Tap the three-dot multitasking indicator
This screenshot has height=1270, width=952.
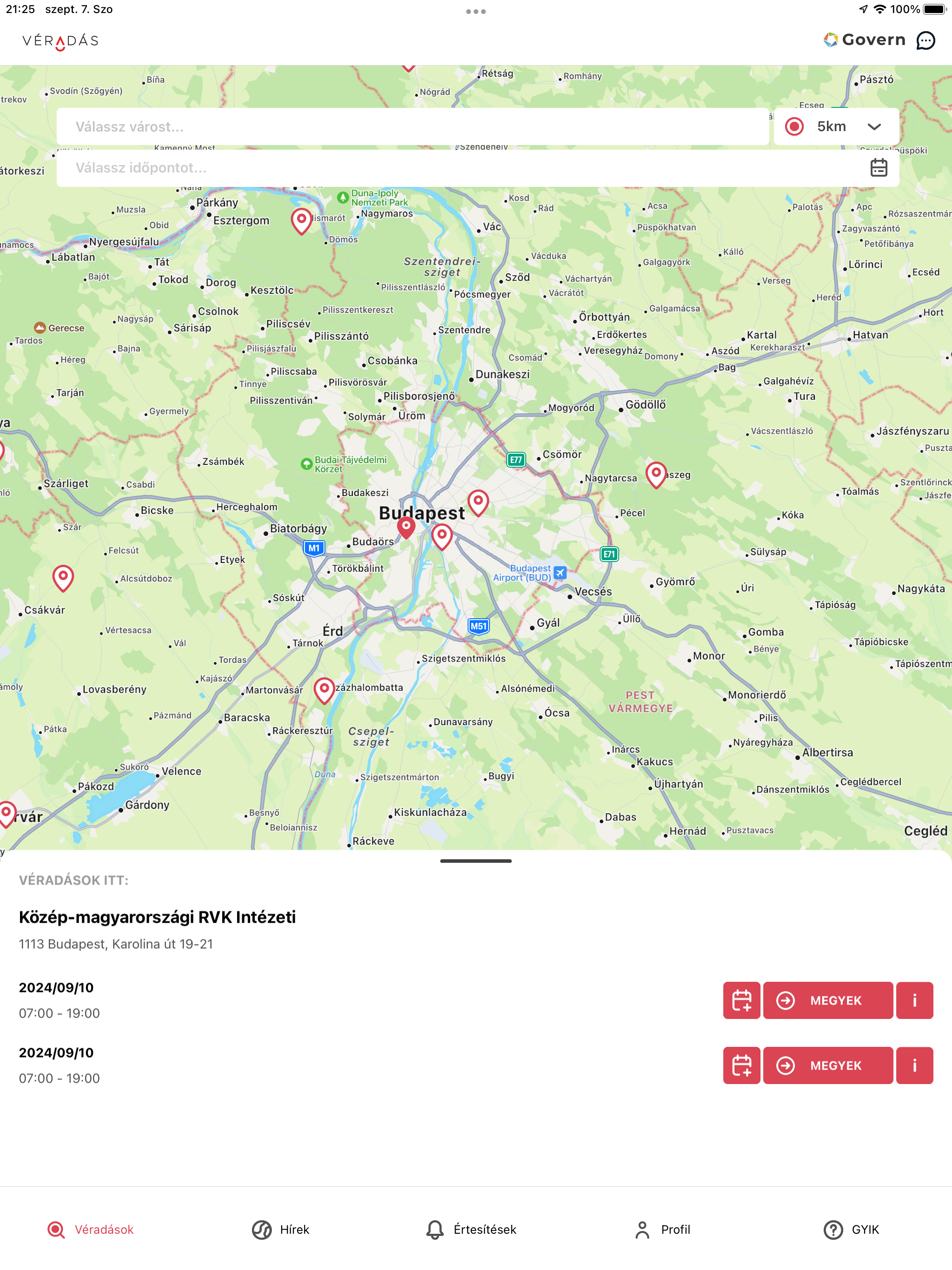point(476,11)
